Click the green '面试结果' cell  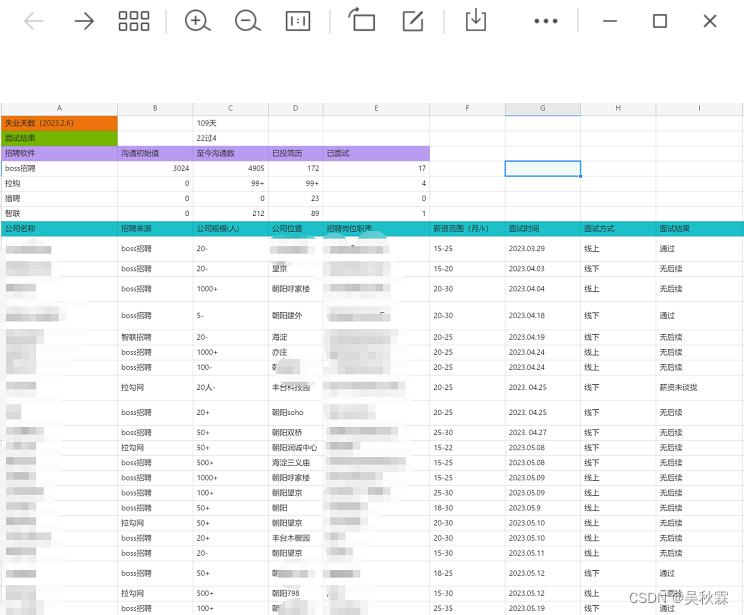(x=59, y=138)
